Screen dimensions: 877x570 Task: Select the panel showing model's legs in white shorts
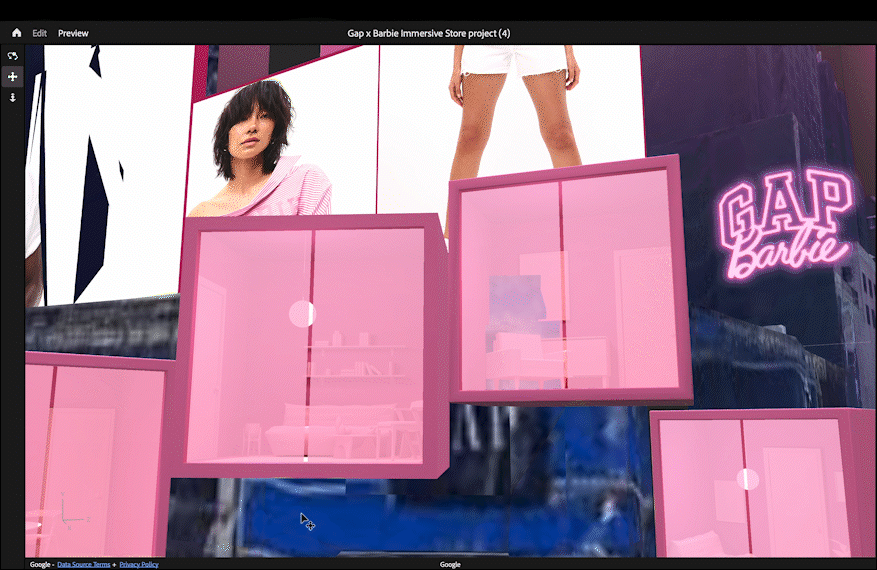tap(510, 112)
